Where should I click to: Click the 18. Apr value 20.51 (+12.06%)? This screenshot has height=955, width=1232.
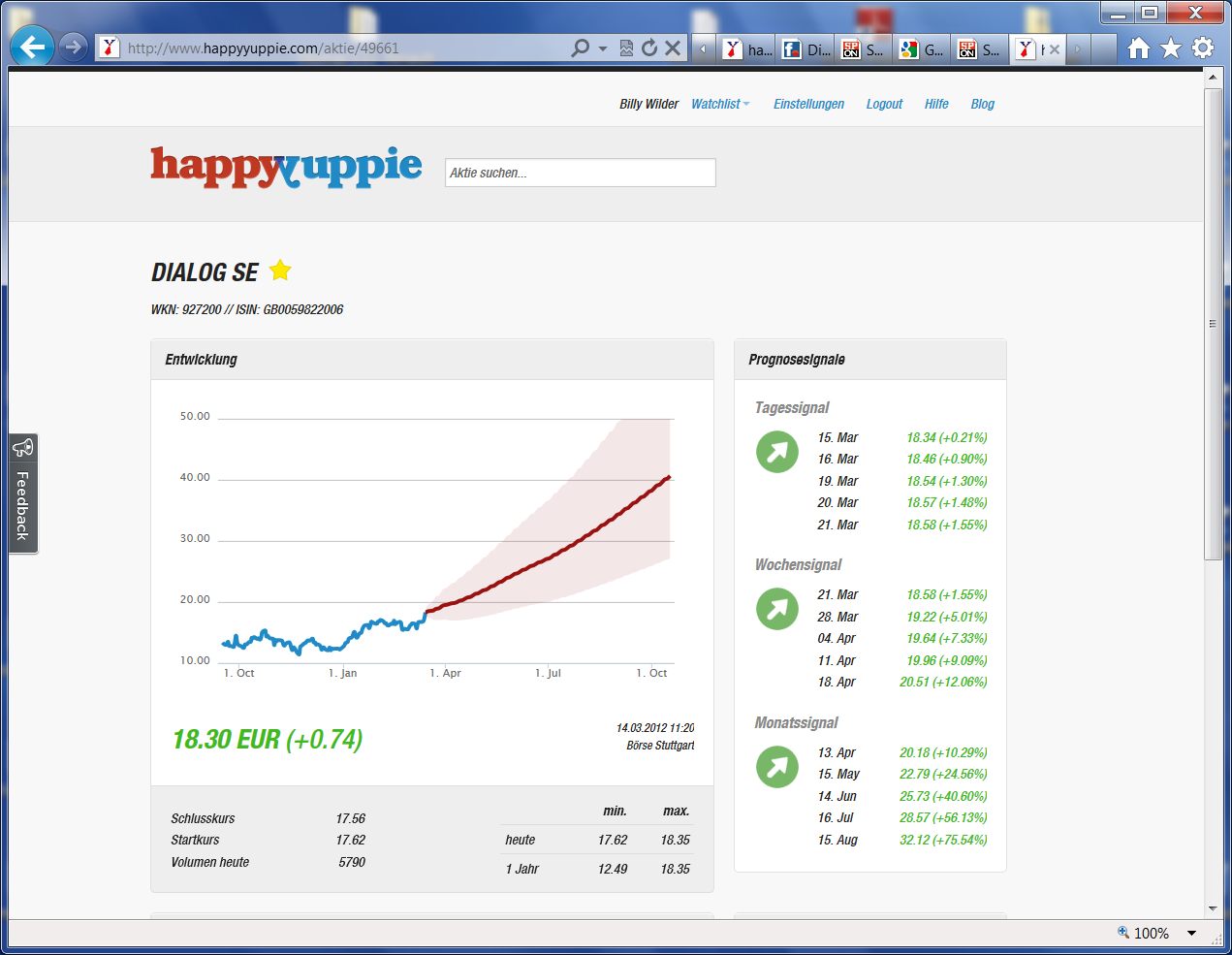[x=943, y=682]
